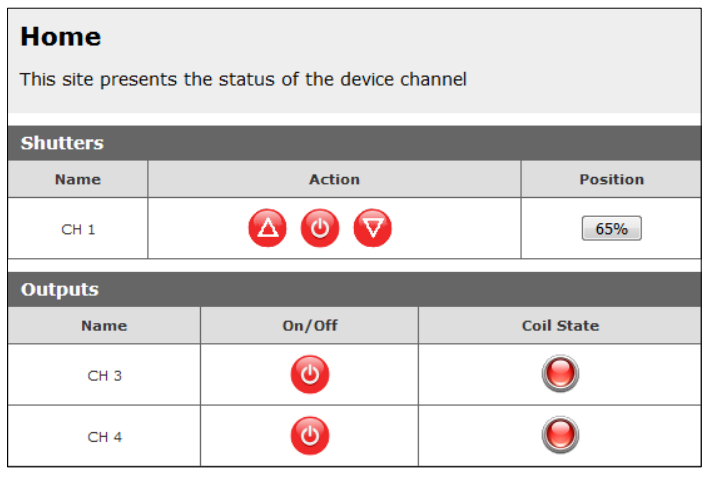Image resolution: width=712 pixels, height=478 pixels.
Task: Click the CH 3 coil state indicator
Action: 560,374
